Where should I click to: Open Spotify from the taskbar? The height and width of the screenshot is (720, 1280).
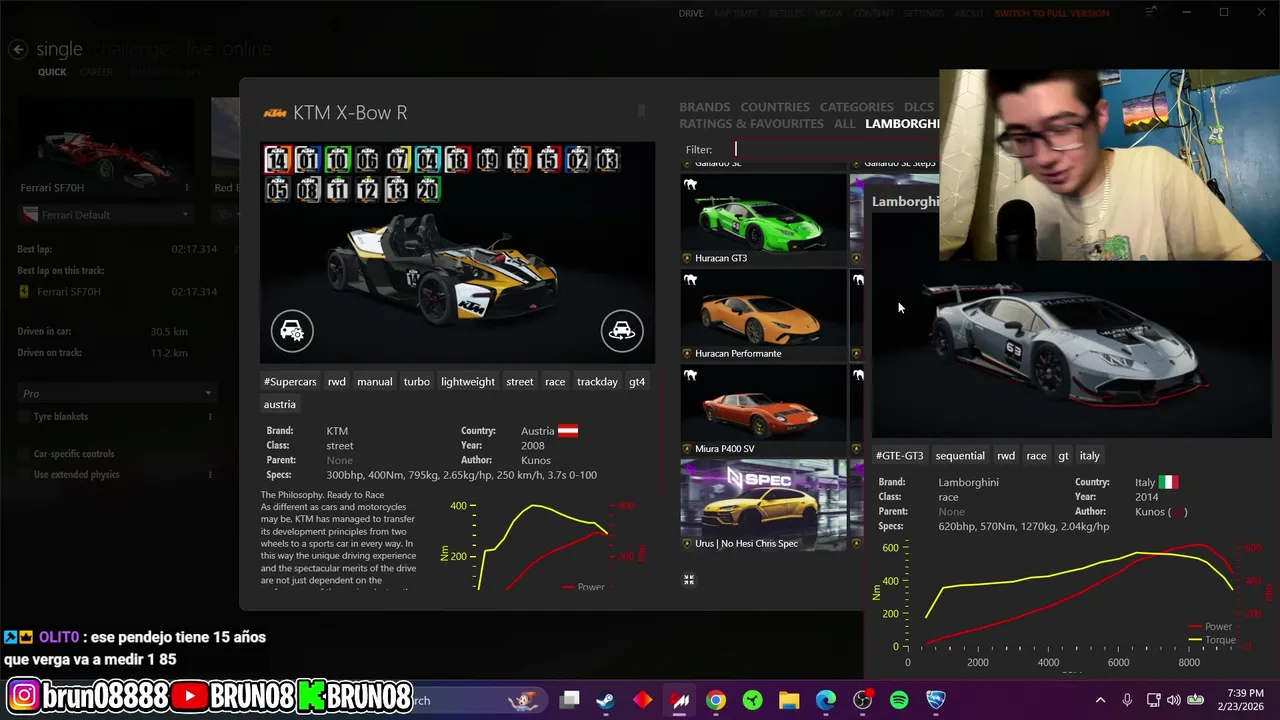(x=899, y=700)
